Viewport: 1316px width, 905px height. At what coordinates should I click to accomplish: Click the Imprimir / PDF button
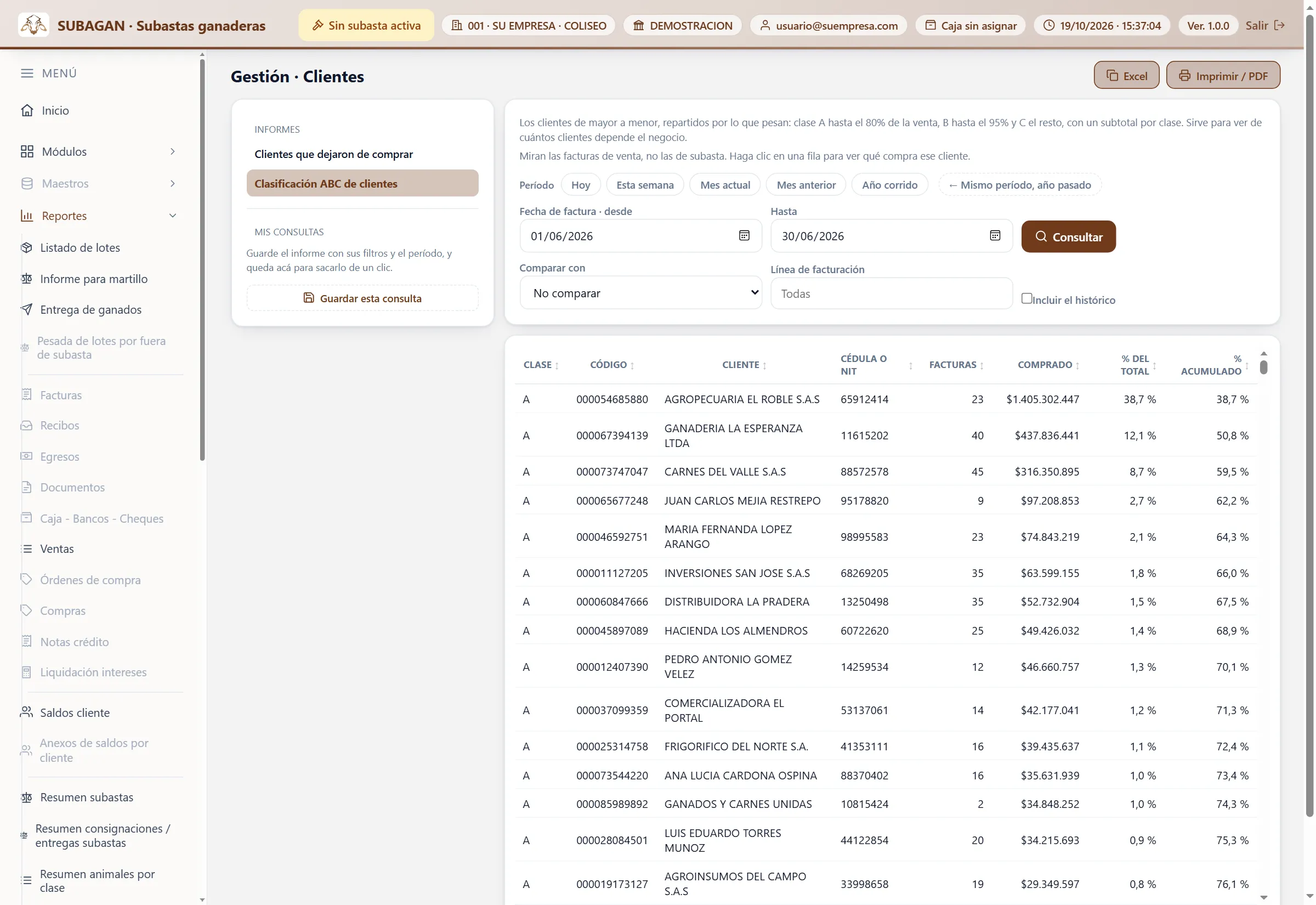coord(1222,76)
